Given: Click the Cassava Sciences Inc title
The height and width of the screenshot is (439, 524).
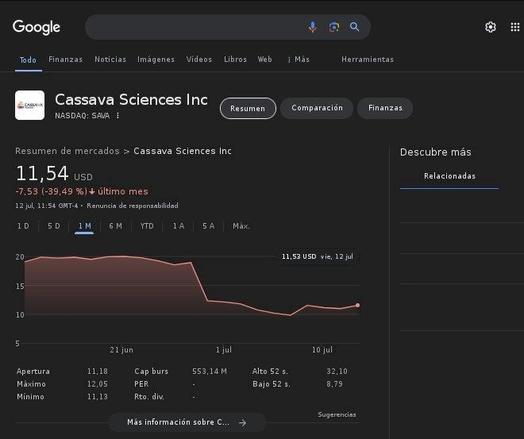Looking at the screenshot, I should tap(131, 100).
